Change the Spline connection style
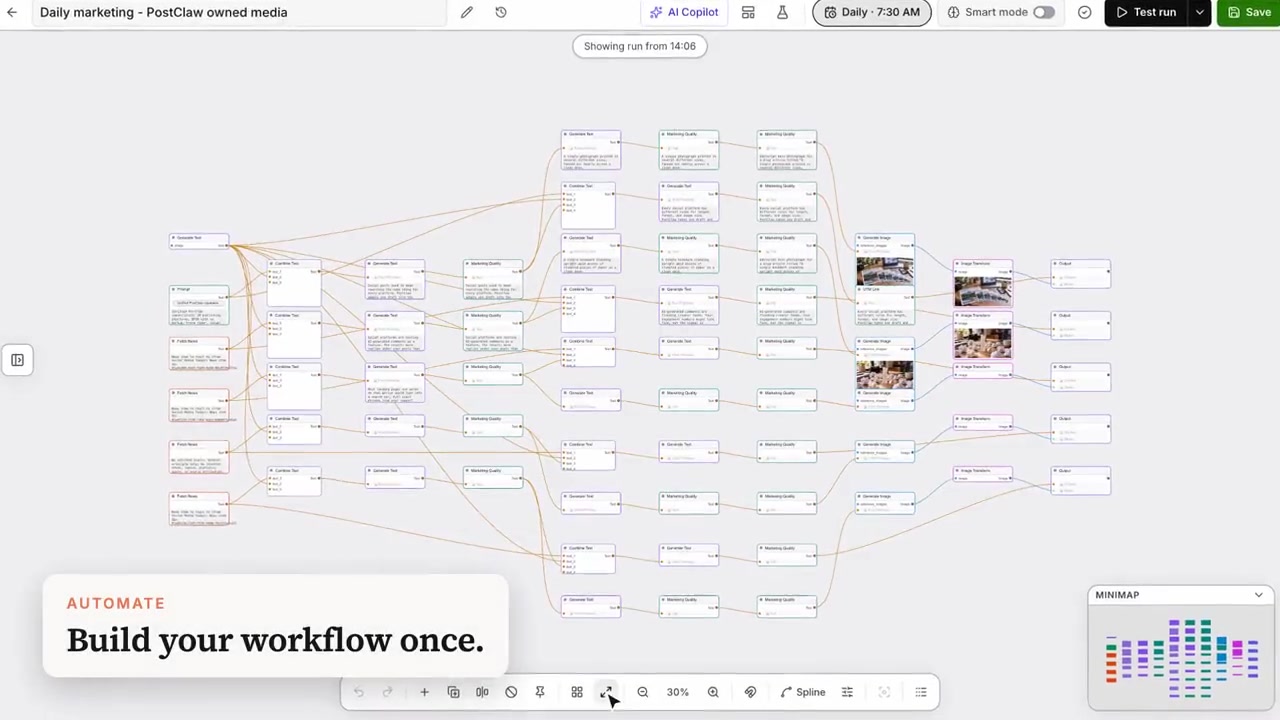Screen dimensions: 1280x720 [x=803, y=692]
